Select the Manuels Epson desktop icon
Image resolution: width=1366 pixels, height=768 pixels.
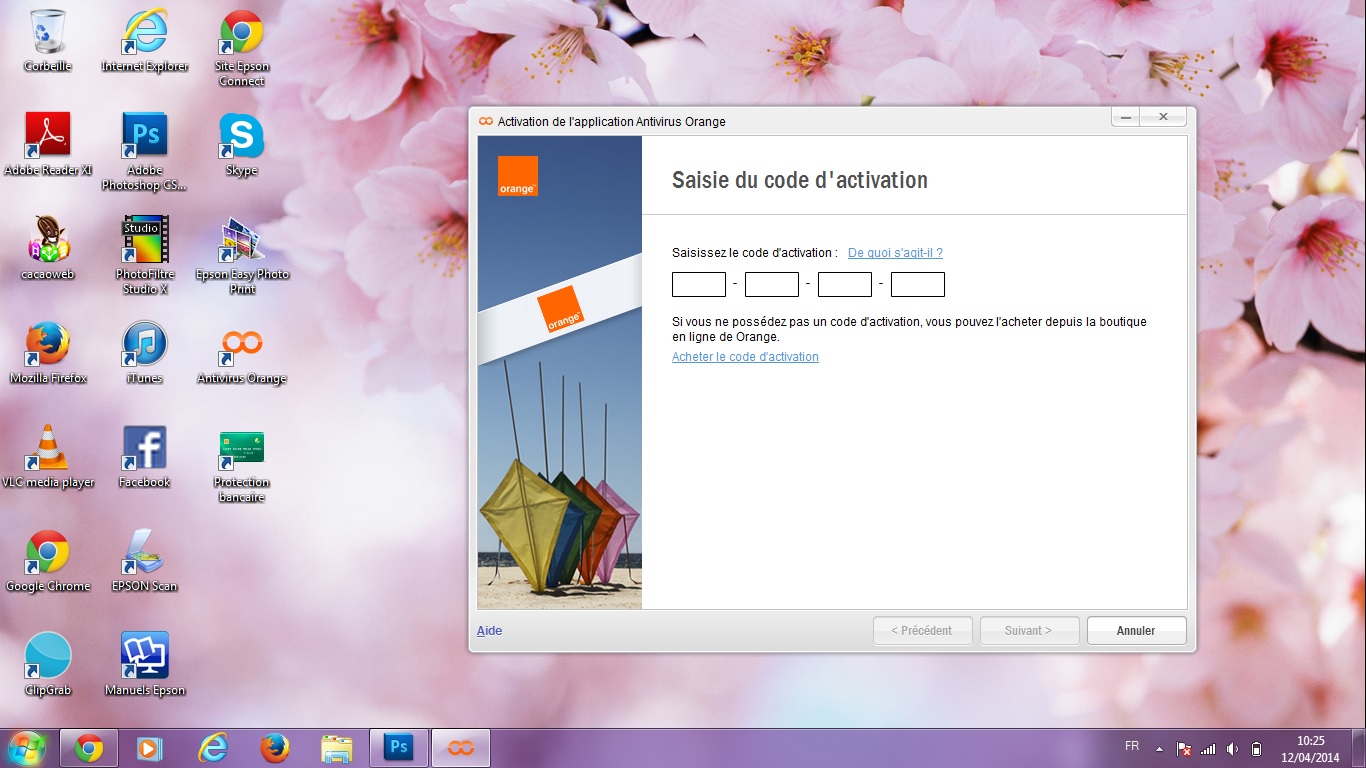tap(145, 665)
